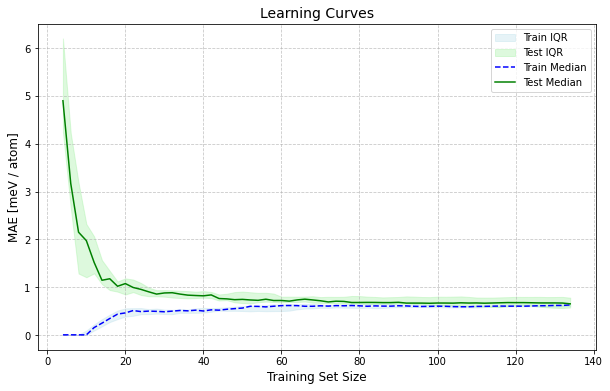Select the 'Train Median' legend label
This screenshot has height=391, width=610.
tap(555, 67)
